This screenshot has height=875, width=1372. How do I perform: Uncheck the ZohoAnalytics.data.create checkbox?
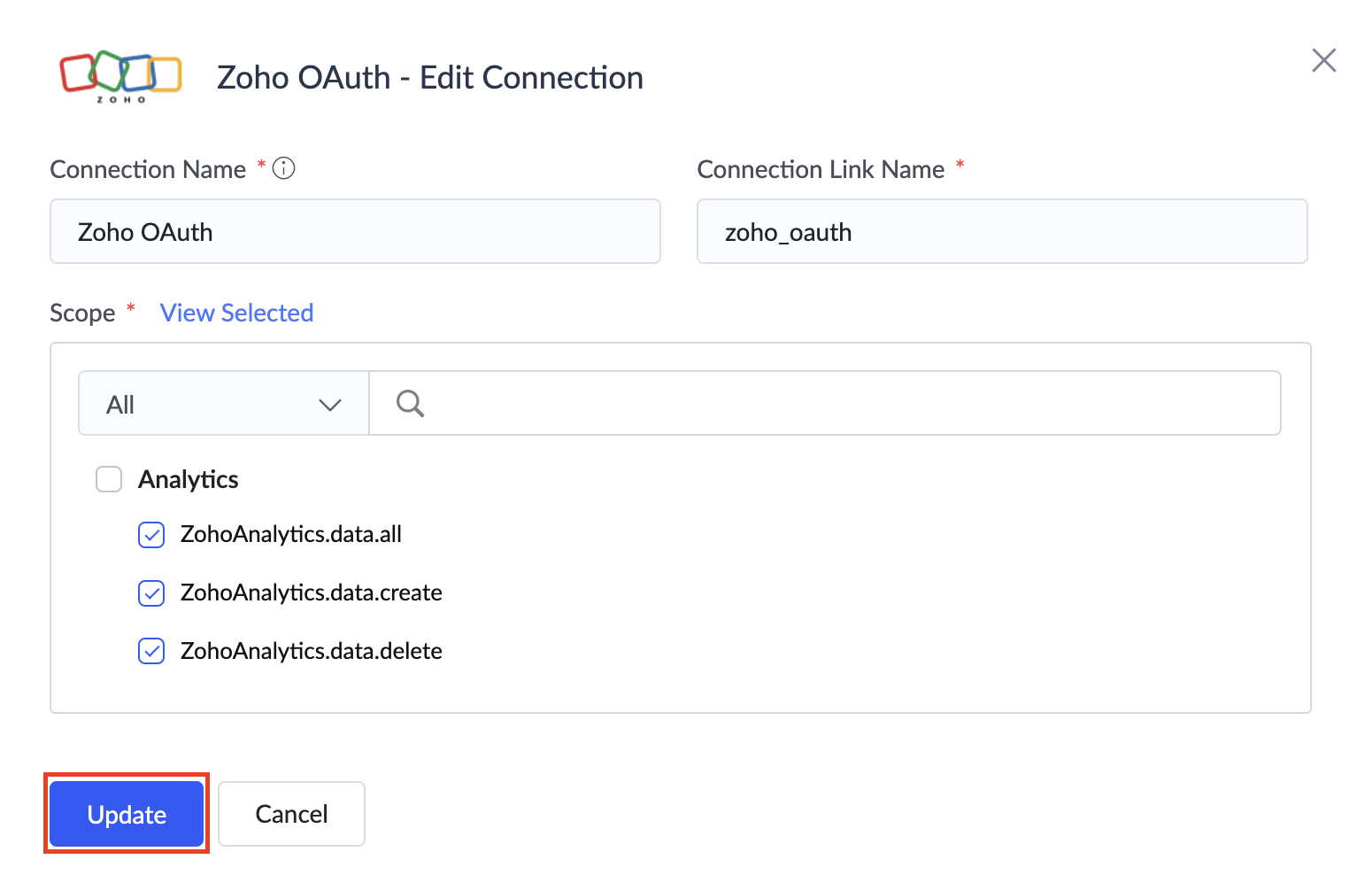coord(151,593)
